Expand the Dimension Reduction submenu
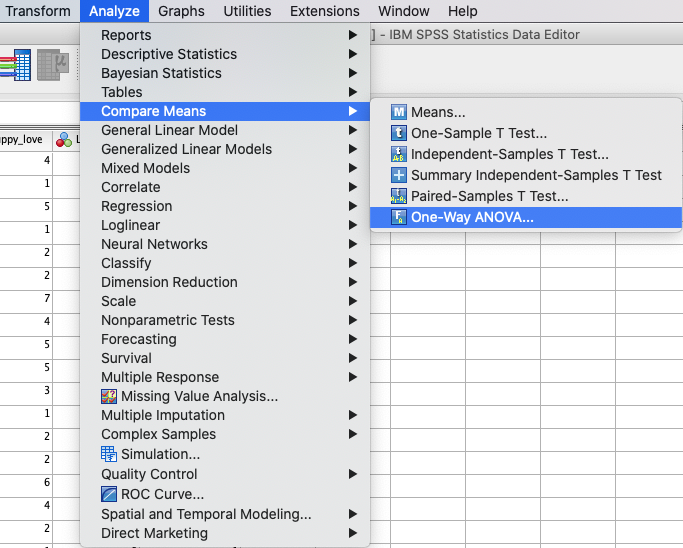This screenshot has width=683, height=548. coord(225,282)
